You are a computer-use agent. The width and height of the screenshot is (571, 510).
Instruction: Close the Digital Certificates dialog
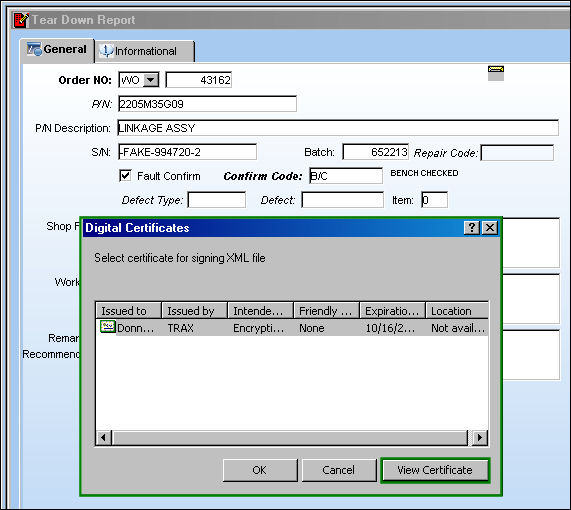tap(490, 228)
